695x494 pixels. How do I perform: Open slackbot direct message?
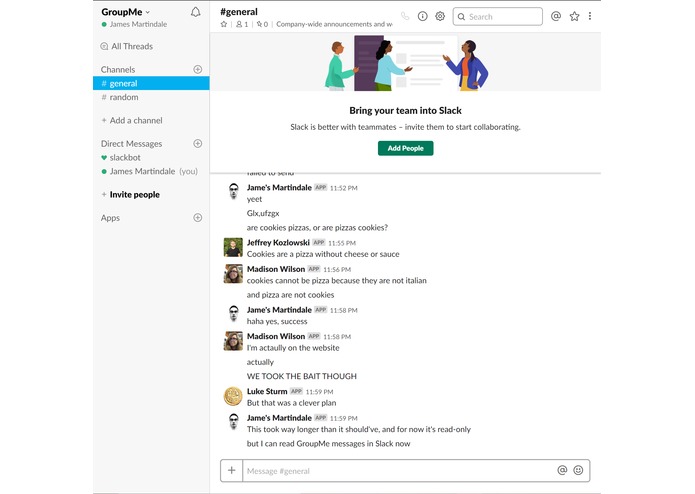coord(121,157)
